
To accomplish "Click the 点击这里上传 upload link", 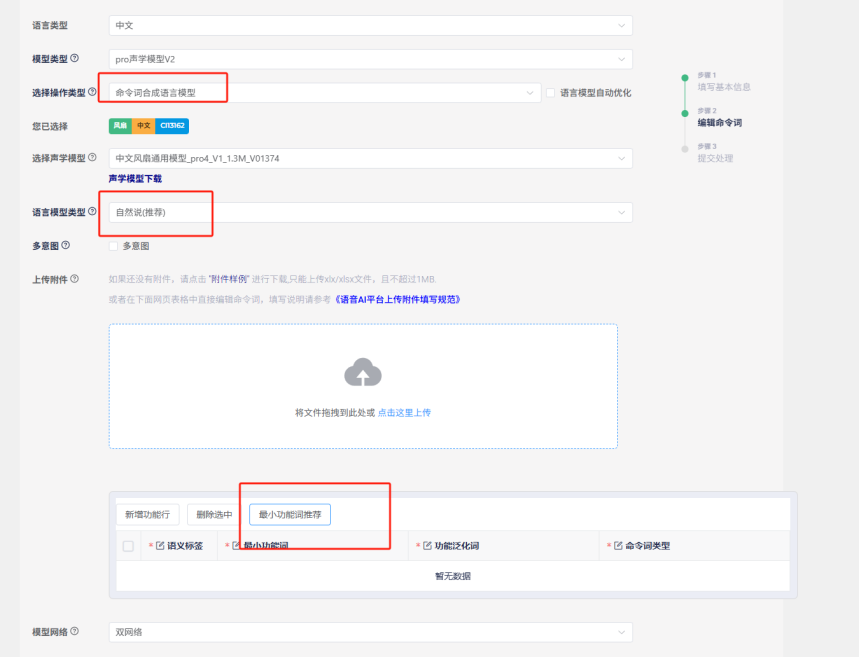I will click(x=404, y=412).
